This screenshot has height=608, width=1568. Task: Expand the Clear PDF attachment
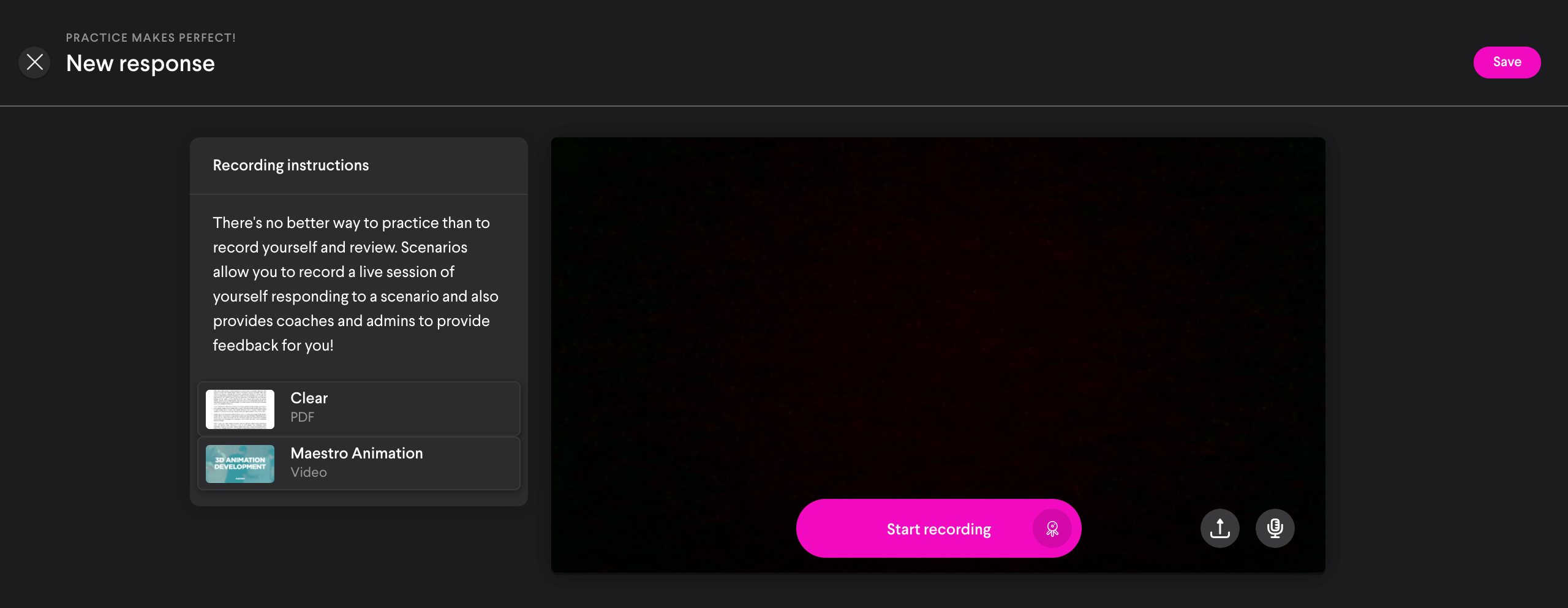pos(358,409)
